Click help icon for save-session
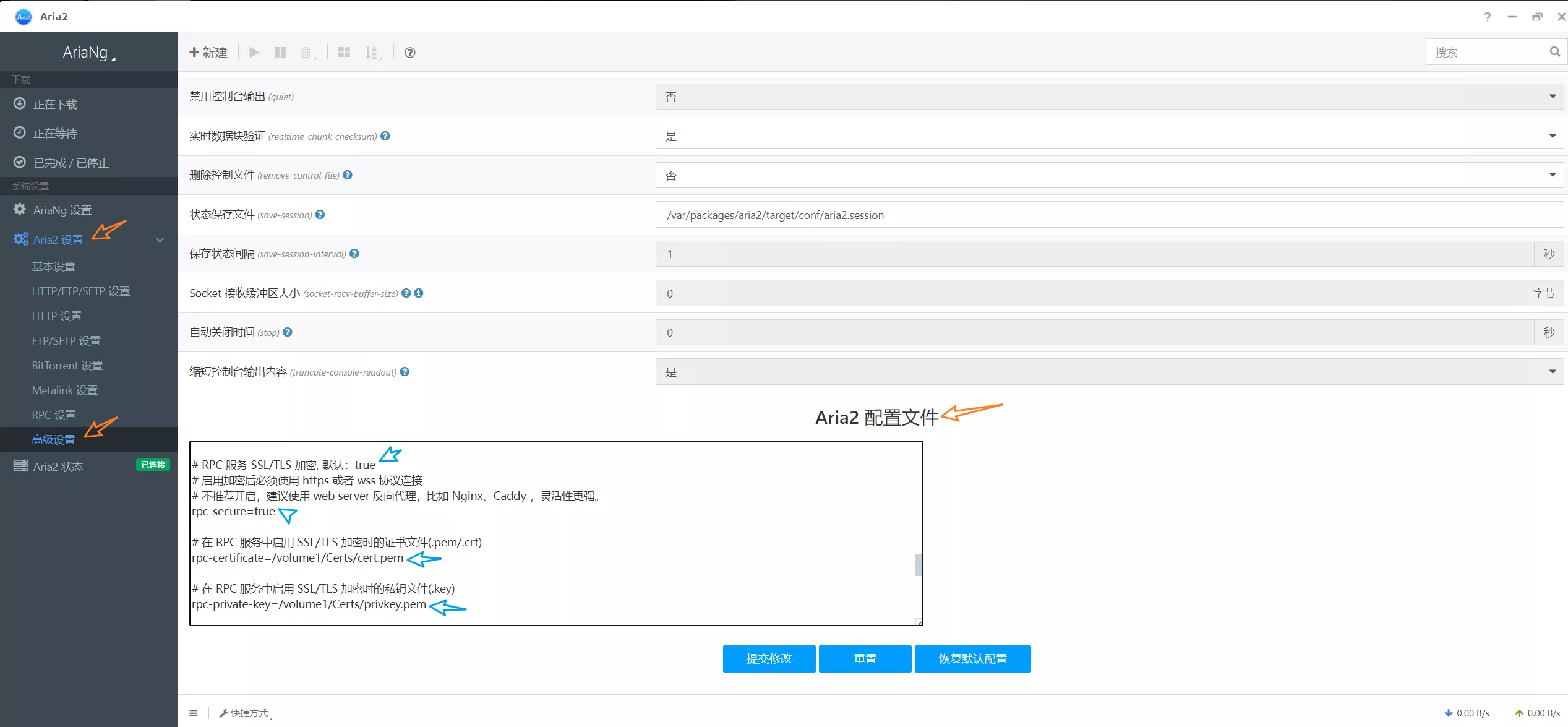This screenshot has width=1568, height=727. (320, 215)
